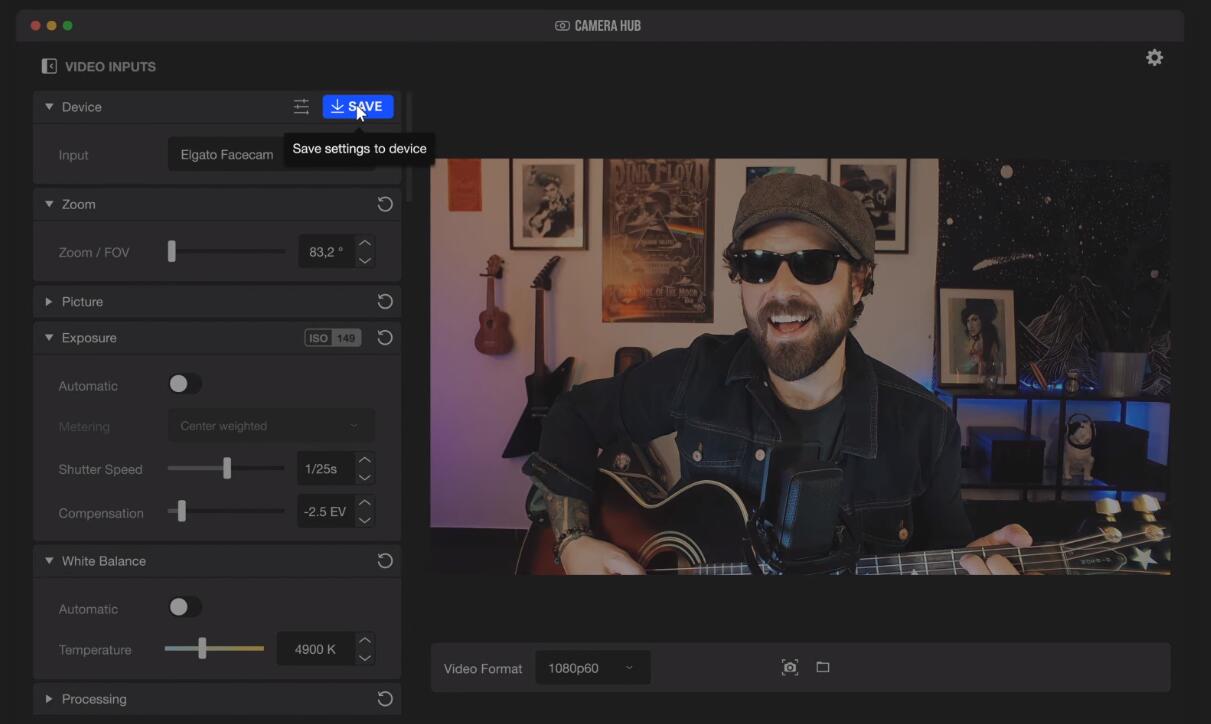The width and height of the screenshot is (1211, 724).
Task: Expand the Picture section
Action: click(x=49, y=301)
